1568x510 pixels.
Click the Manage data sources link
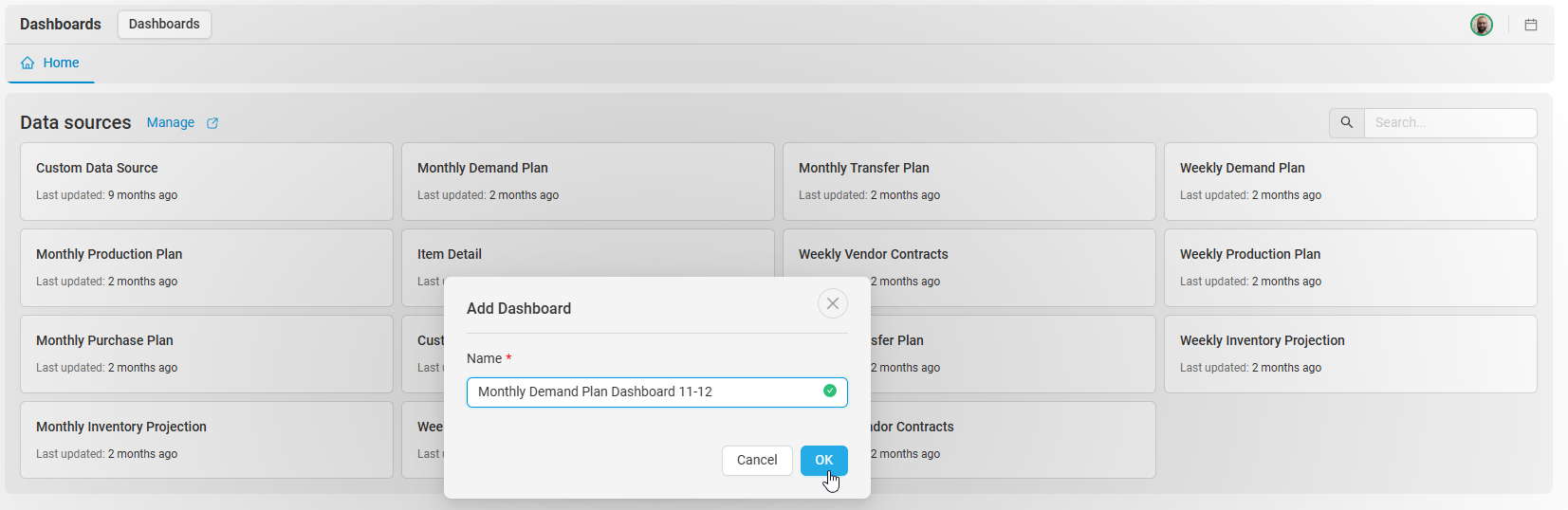[171, 123]
